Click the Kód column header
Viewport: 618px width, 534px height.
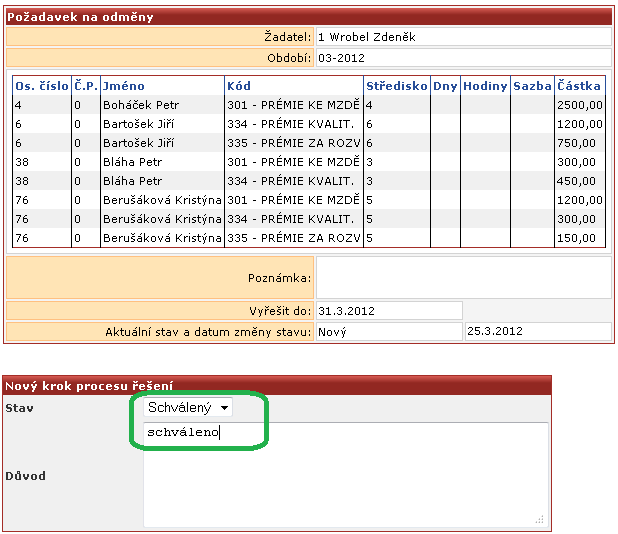pos(239,86)
